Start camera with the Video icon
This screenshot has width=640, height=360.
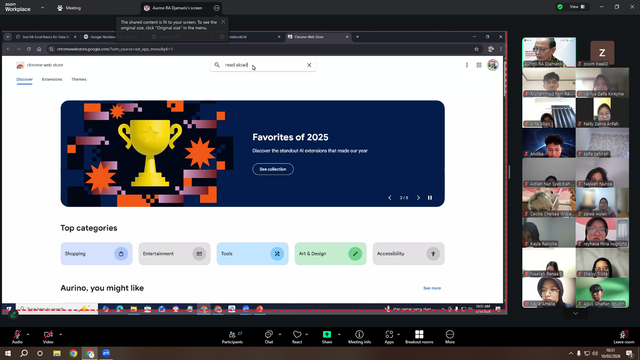click(x=48, y=336)
